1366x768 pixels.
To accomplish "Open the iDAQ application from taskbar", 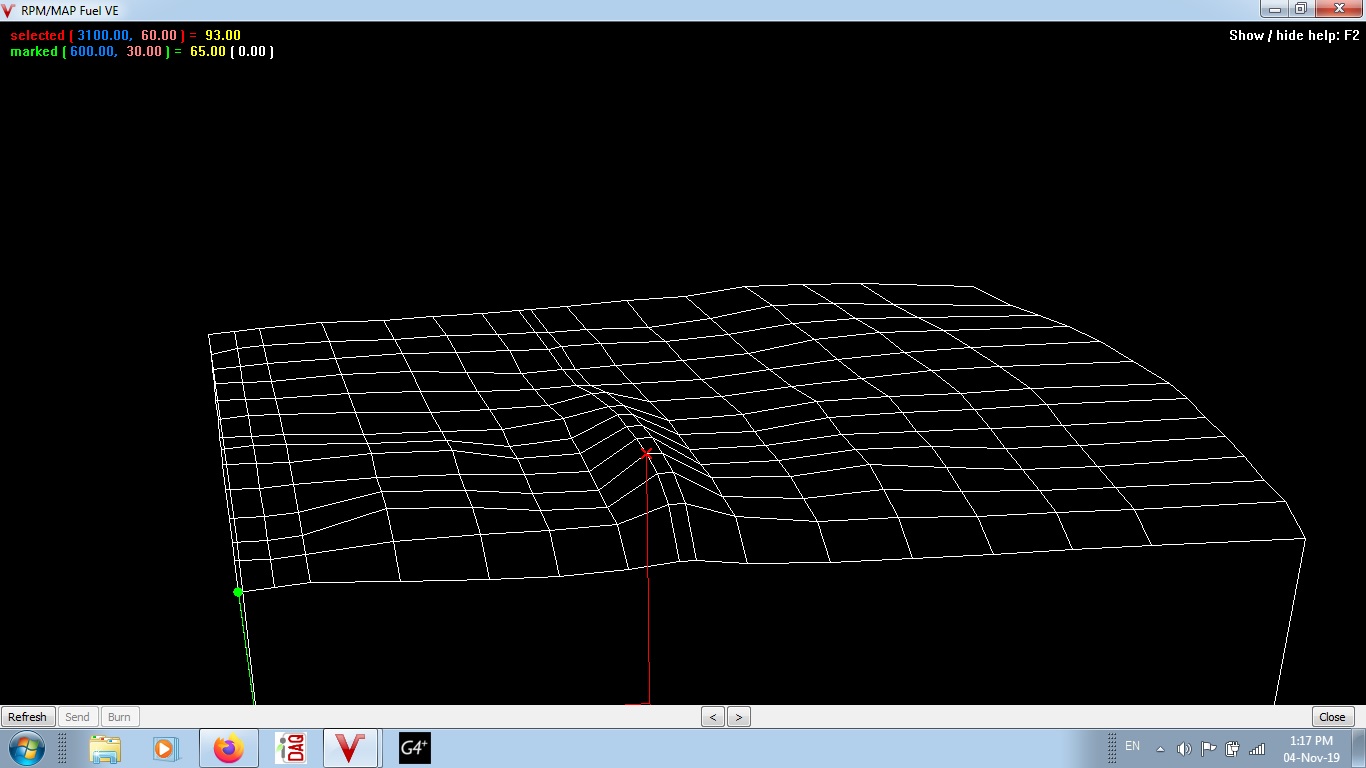I will [x=291, y=748].
